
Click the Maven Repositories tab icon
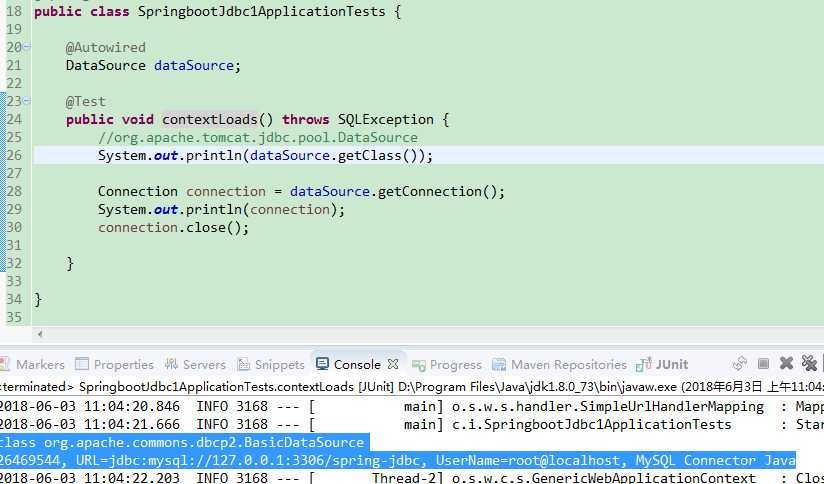tap(499, 364)
